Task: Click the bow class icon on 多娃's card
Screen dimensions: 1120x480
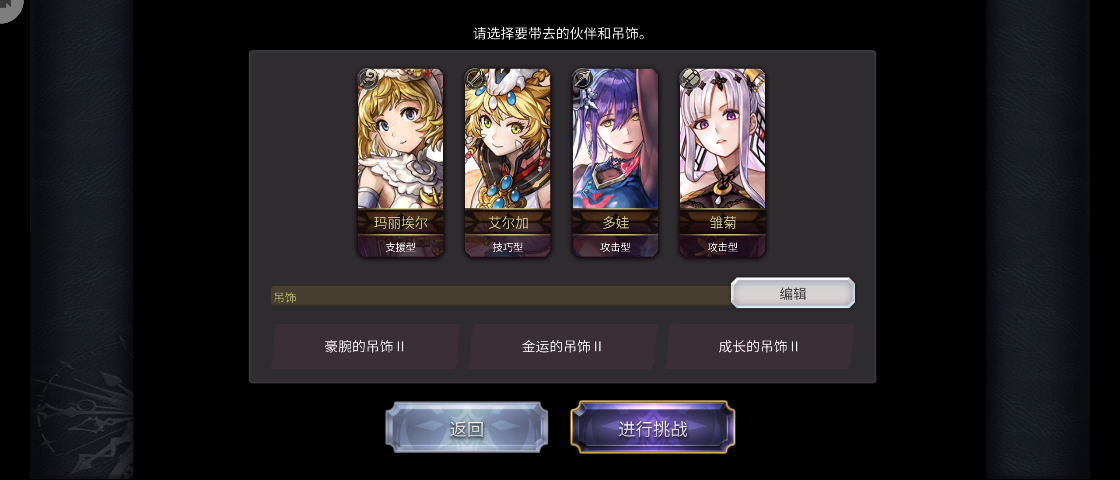Action: [x=581, y=78]
